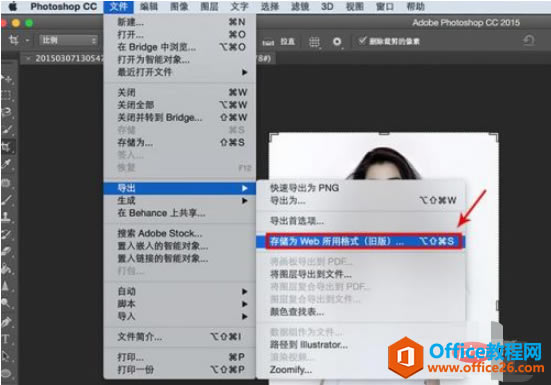The height and width of the screenshot is (385, 551).
Task: Choose 置入链接的智能对象...
Action: (181, 258)
